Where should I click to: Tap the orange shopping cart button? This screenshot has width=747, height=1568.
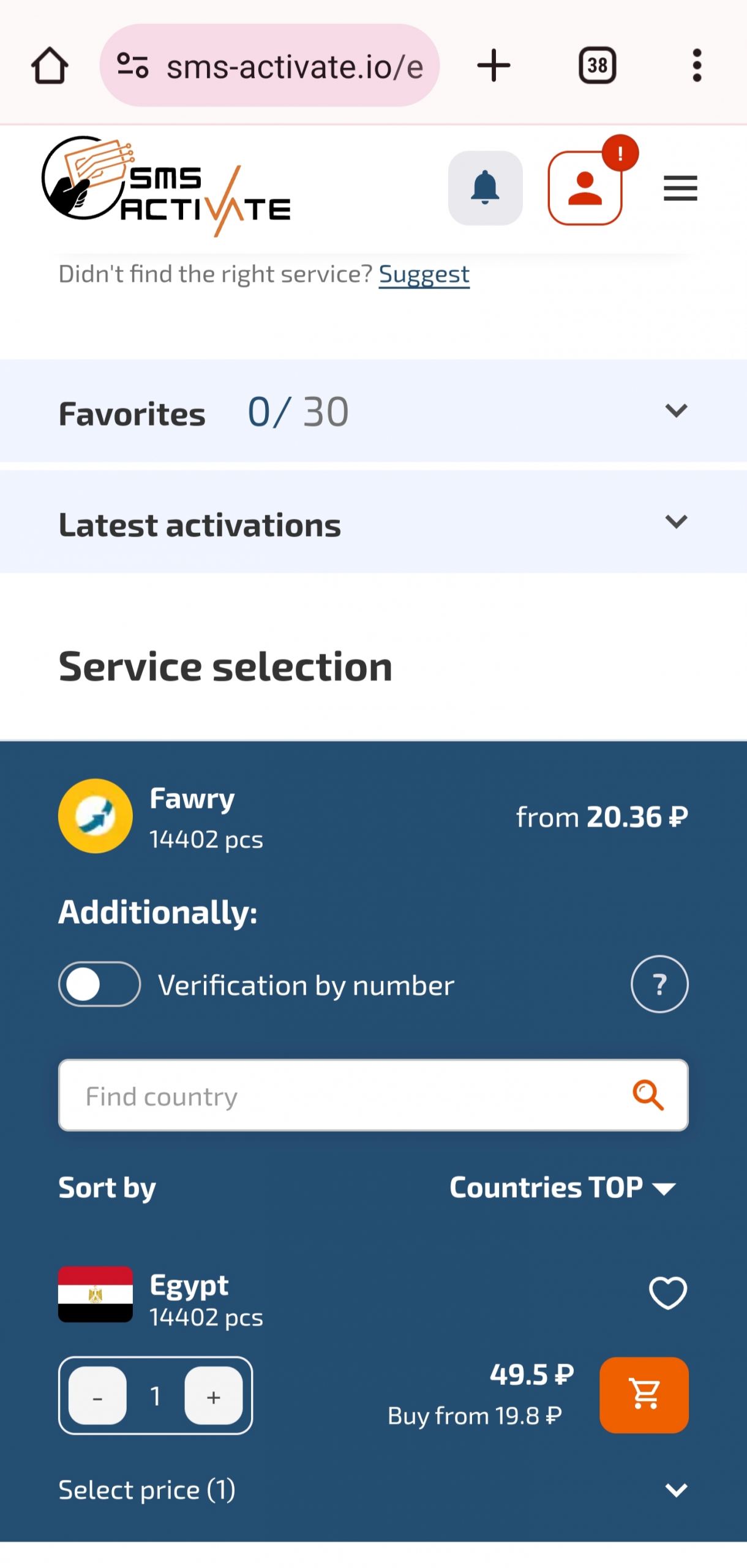pos(644,1395)
